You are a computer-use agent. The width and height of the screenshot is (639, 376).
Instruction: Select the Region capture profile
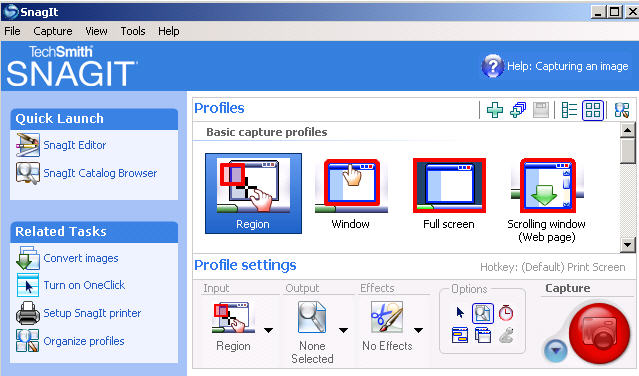(x=253, y=193)
